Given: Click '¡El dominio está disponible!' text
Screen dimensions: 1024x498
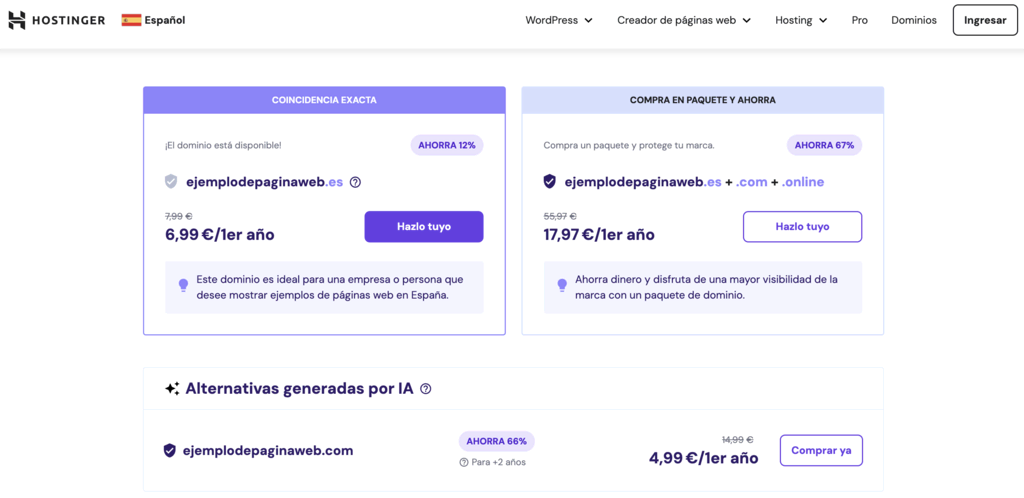Looking at the screenshot, I should point(223,145).
